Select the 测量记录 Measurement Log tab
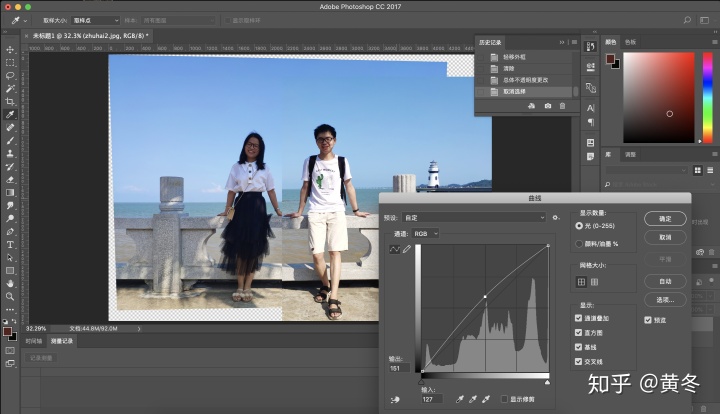Image resolution: width=720 pixels, height=414 pixels. coord(62,341)
